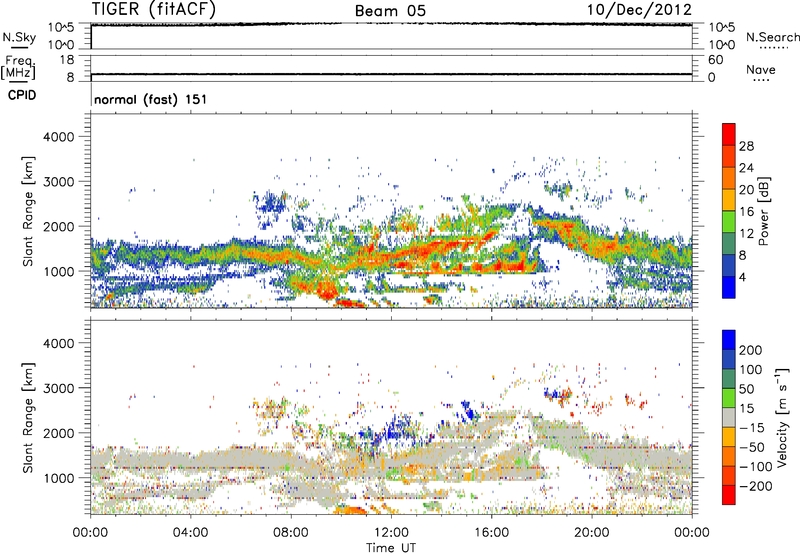Click the "200" value on Velocity colorbar
This screenshot has width=800, height=554.
point(751,350)
